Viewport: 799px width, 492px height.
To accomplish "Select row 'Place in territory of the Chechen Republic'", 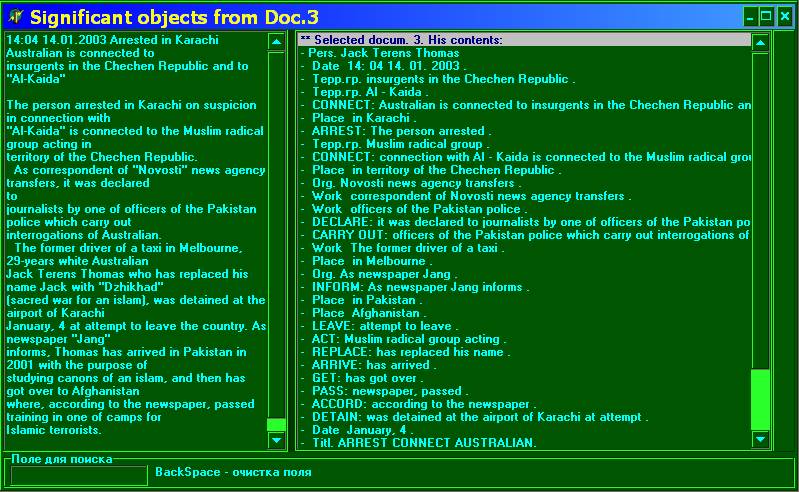I will point(524,170).
